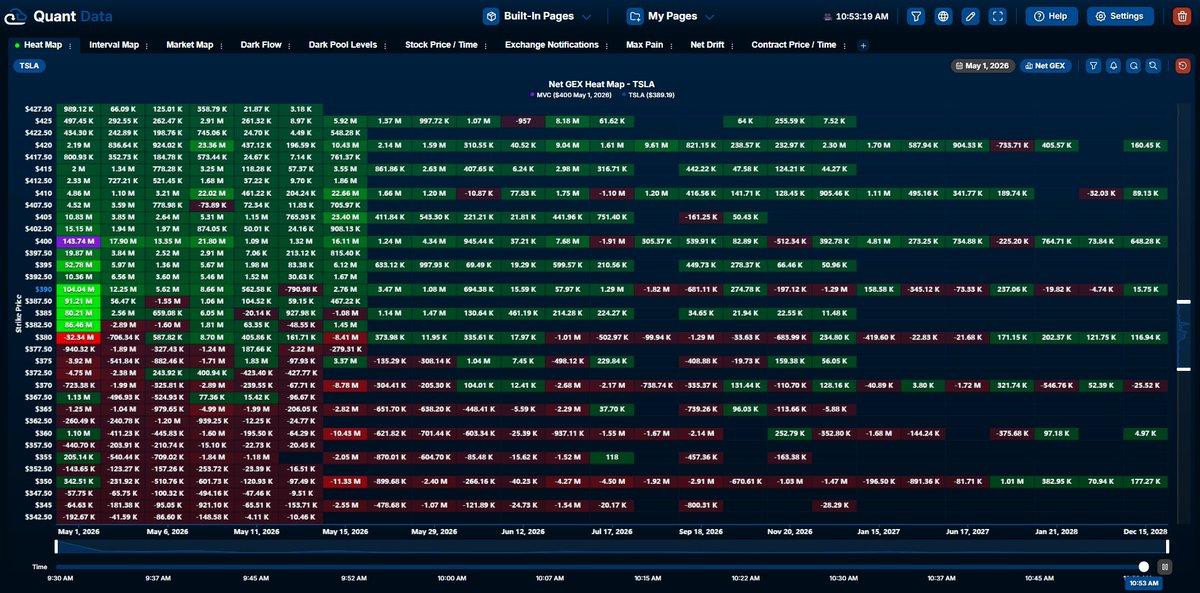The width and height of the screenshot is (1200, 593).
Task: Click the 91.21 M cell at $387.50
Action: (77, 300)
